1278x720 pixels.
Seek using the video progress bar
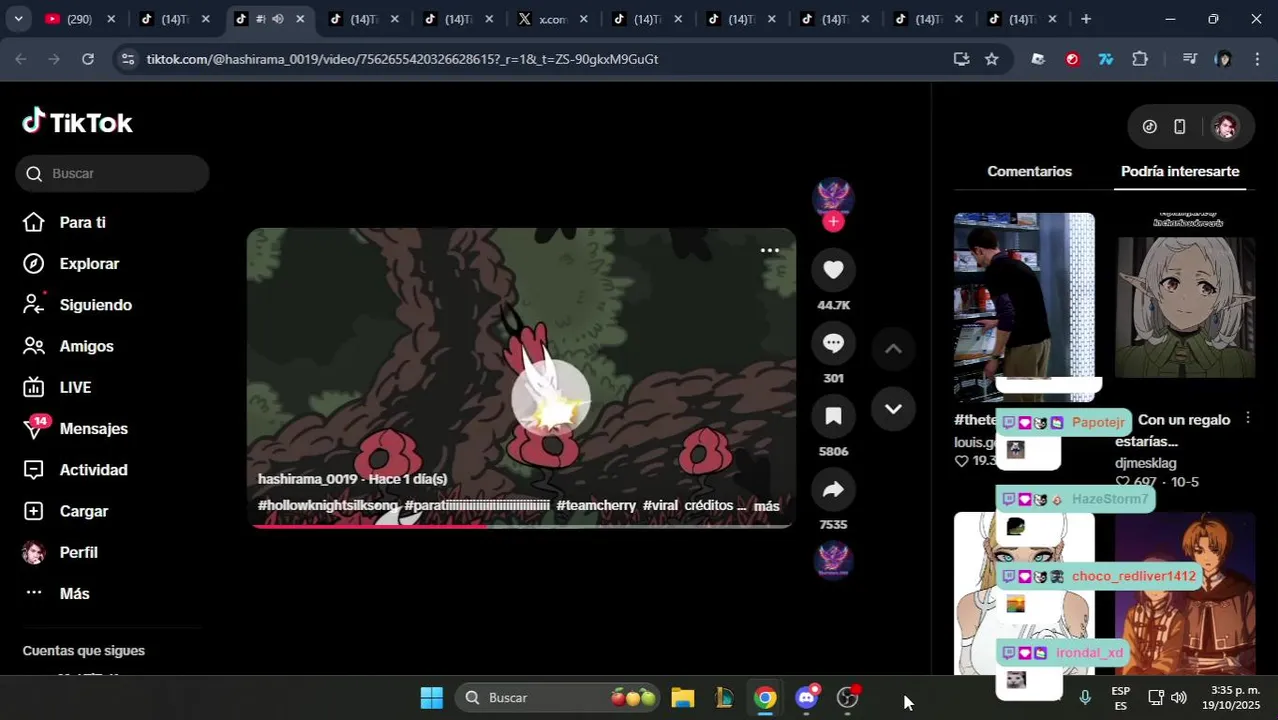point(521,526)
